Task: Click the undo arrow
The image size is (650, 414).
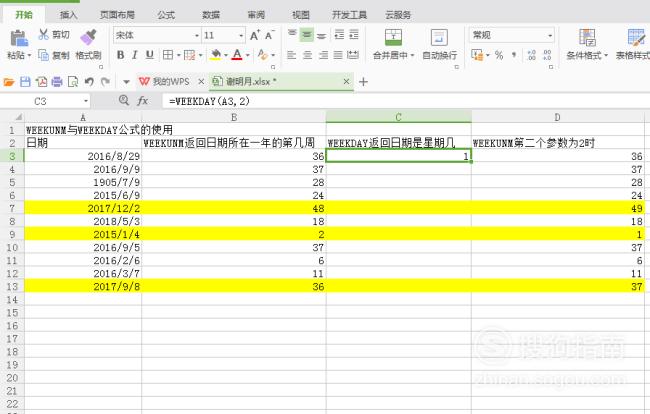Action: pos(89,82)
